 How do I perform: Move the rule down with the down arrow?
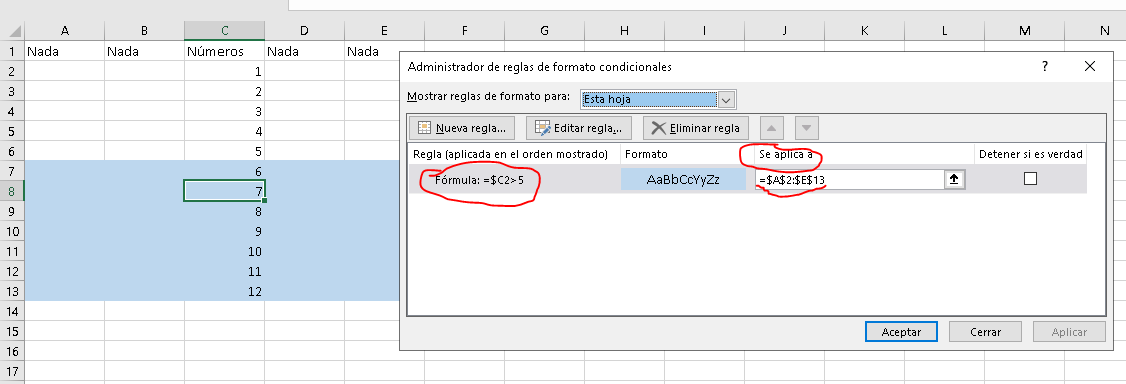[807, 128]
